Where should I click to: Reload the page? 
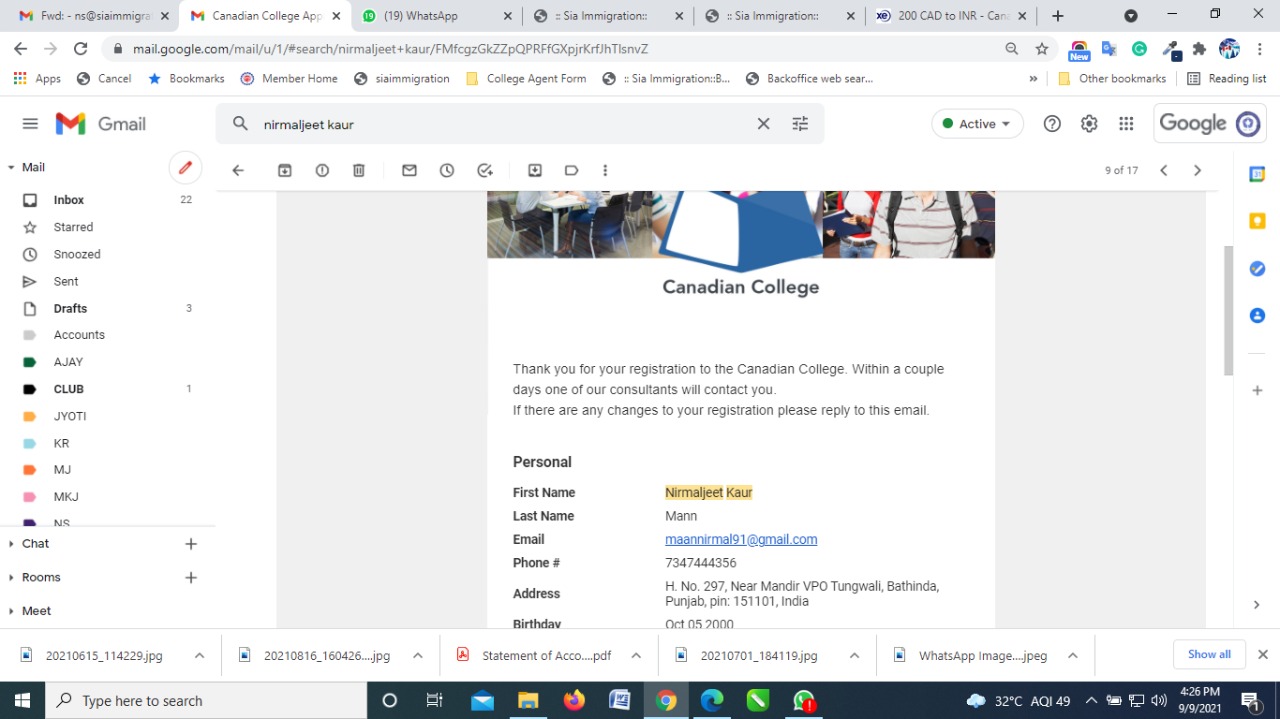point(81,49)
